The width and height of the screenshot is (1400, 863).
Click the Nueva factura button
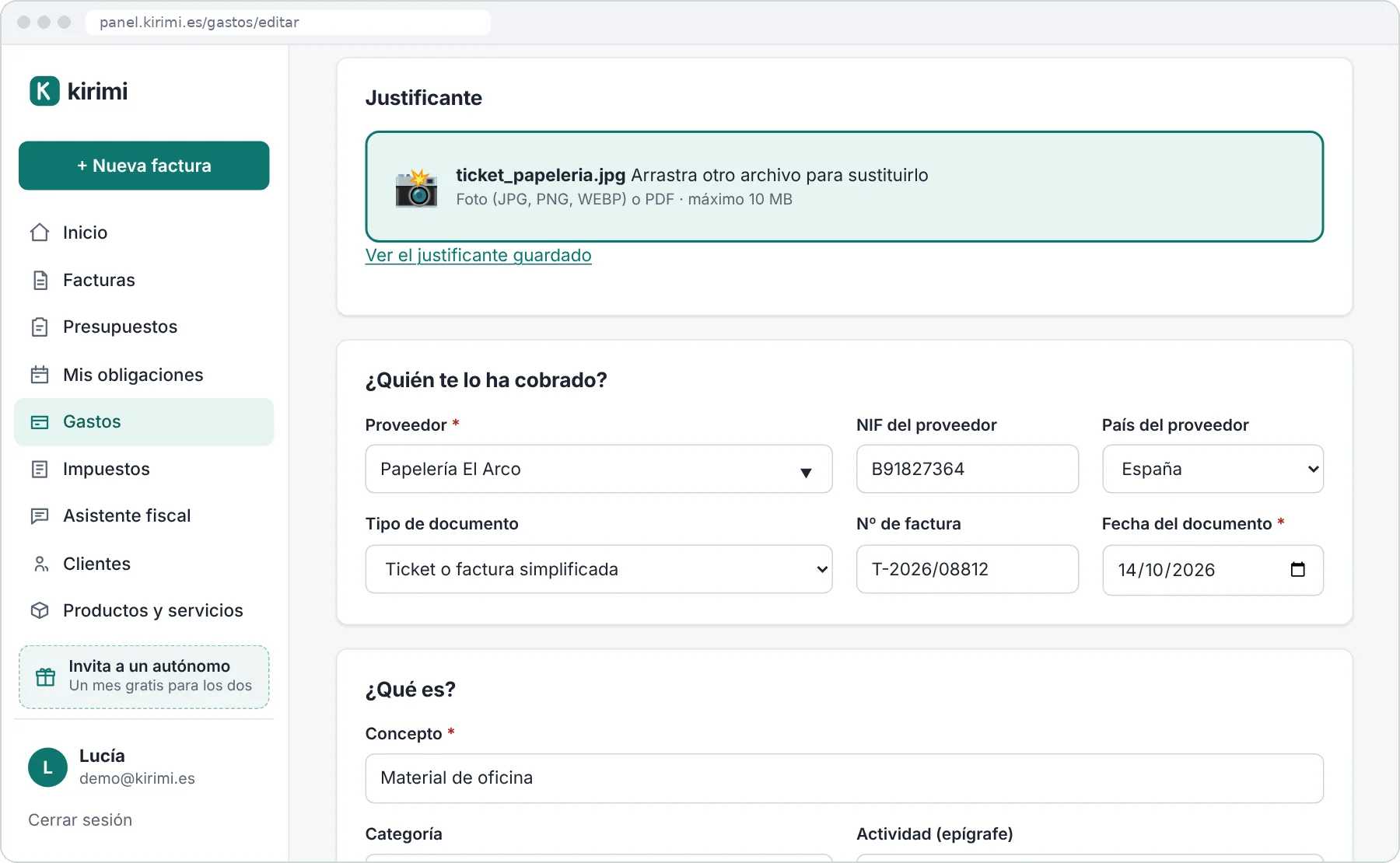[144, 166]
